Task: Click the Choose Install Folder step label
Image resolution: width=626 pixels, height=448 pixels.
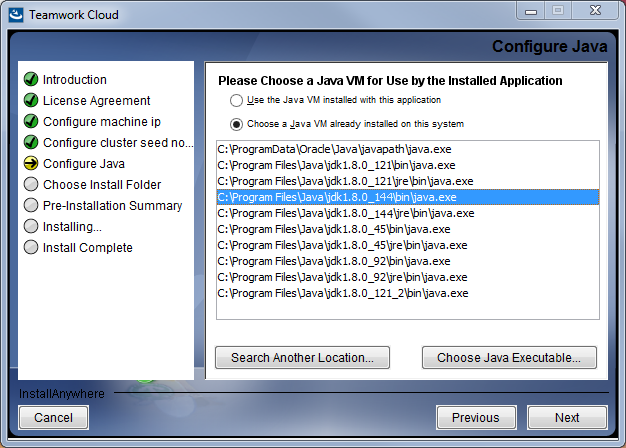Action: coord(102,184)
